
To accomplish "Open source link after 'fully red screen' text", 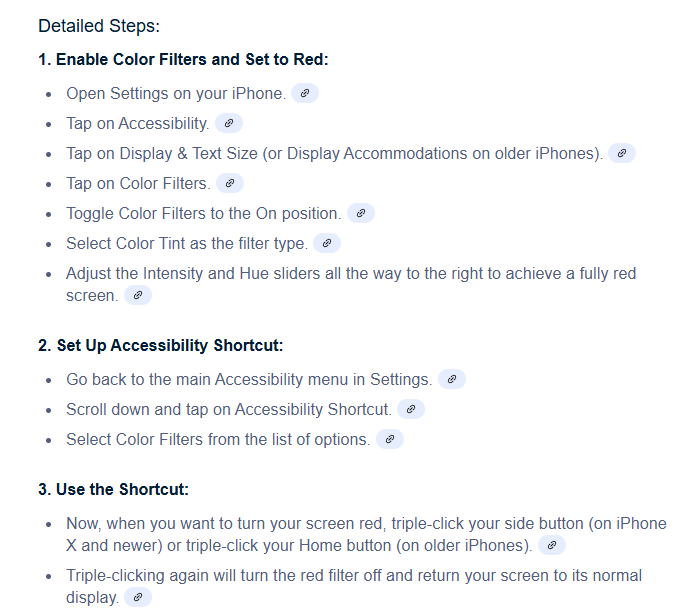I will (138, 295).
